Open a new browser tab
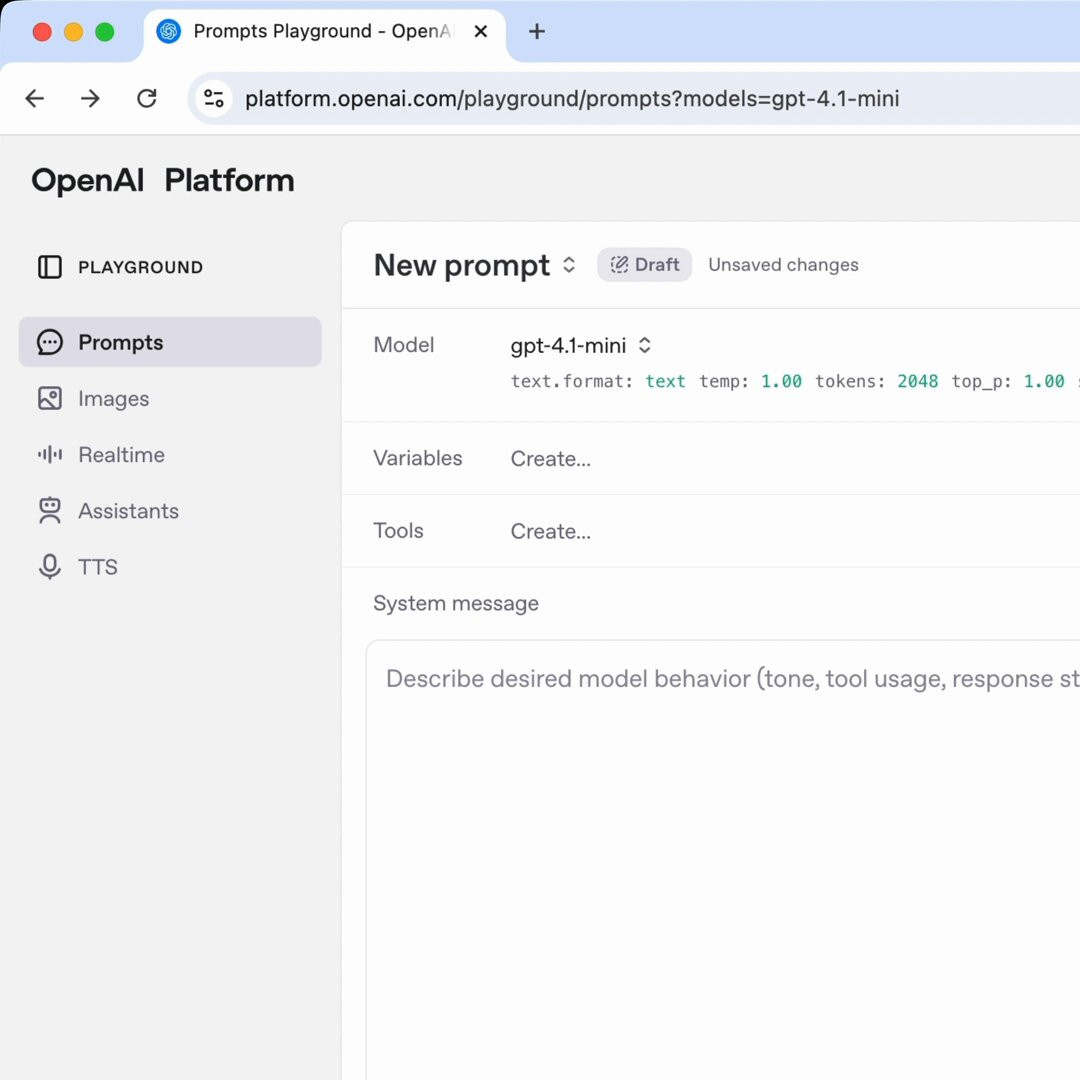 coord(537,32)
